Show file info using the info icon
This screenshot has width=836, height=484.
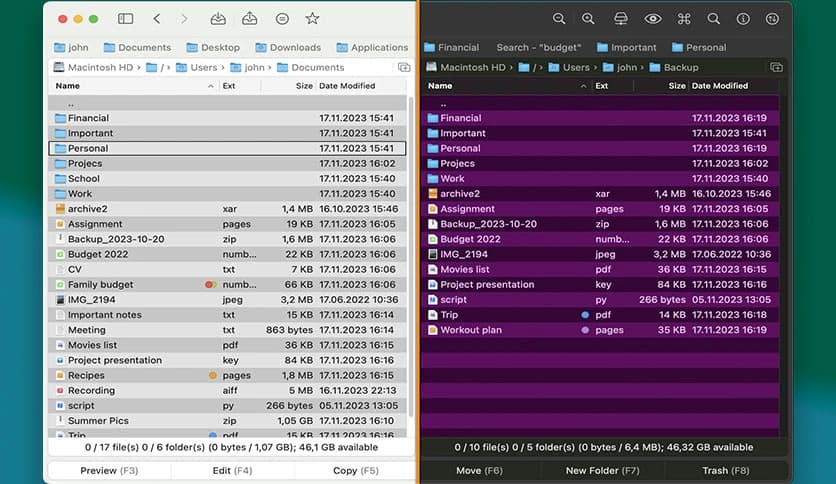coord(743,19)
